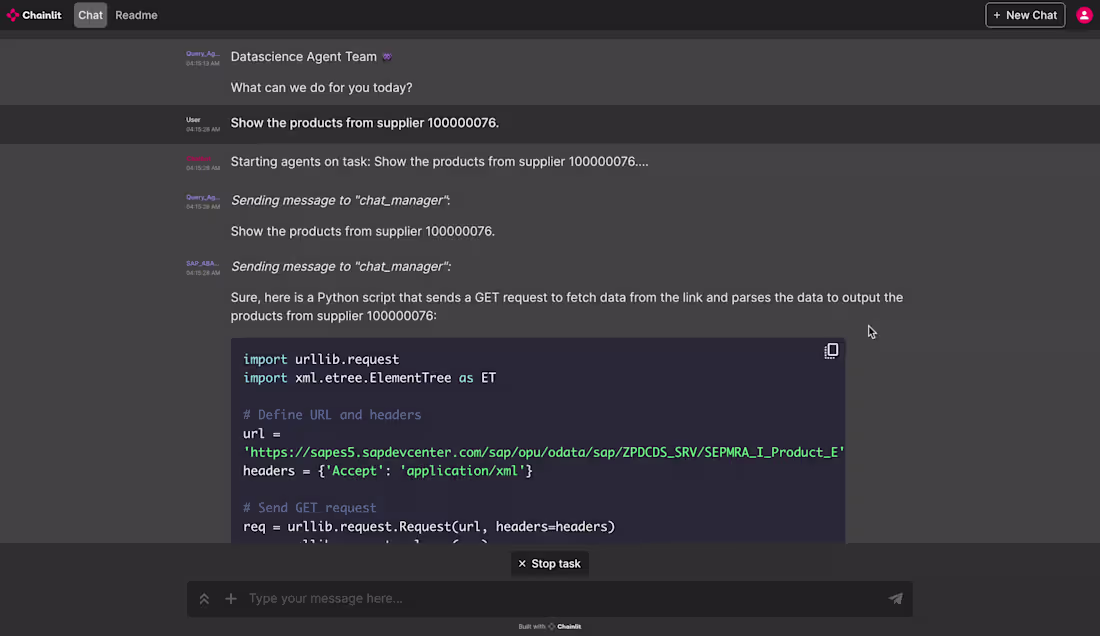Click the plus attachment icon in input bar
The width and height of the screenshot is (1100, 636).
(231, 599)
